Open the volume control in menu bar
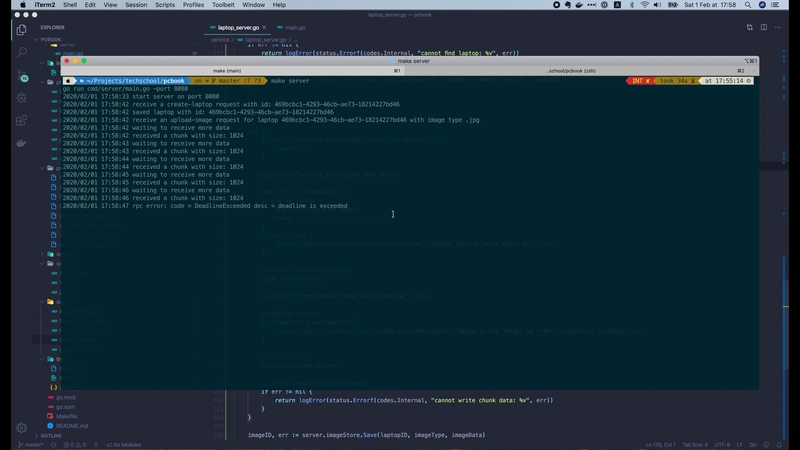Screen dimensions: 800x450 (657, 5)
